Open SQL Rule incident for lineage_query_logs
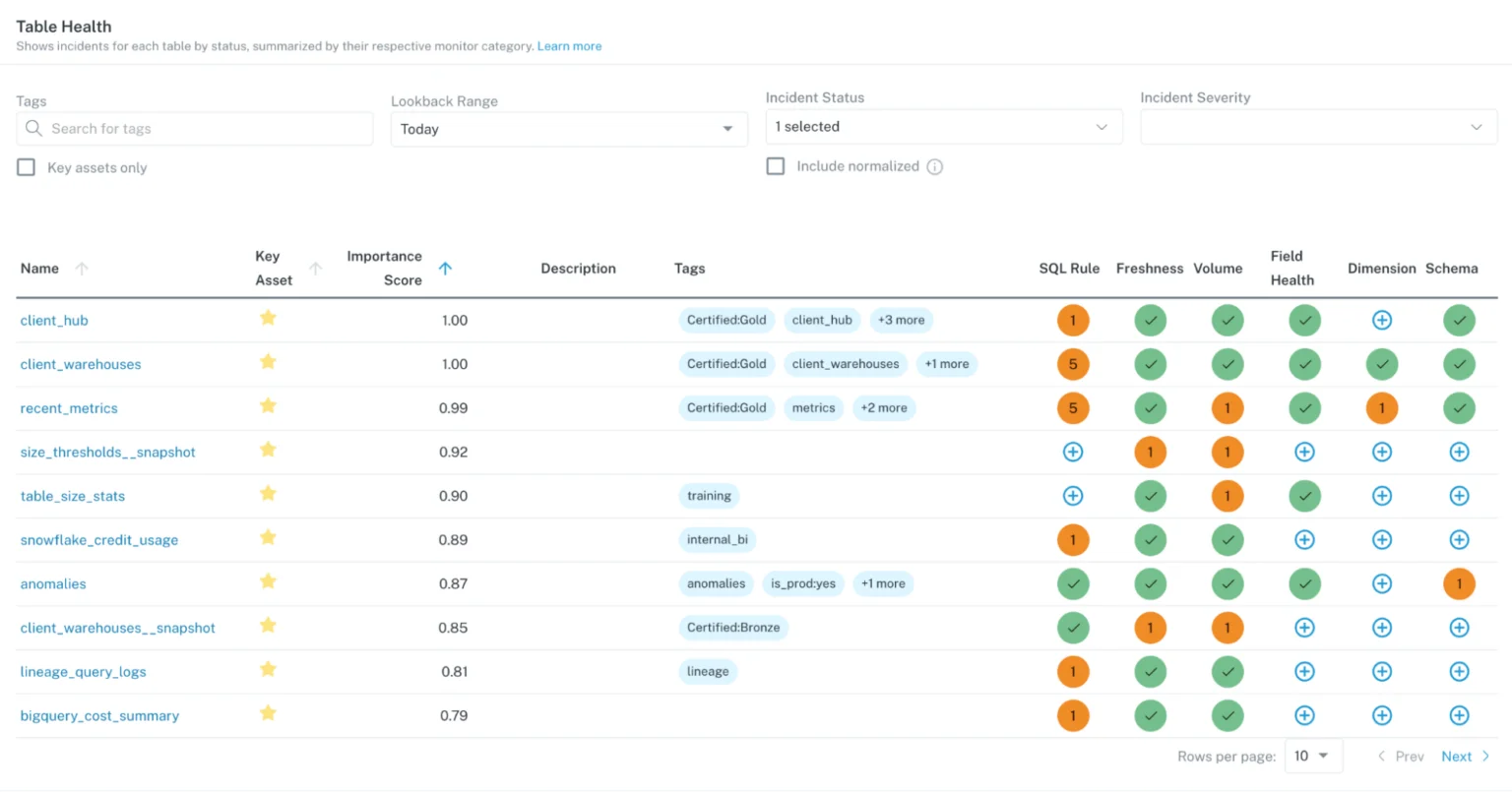This screenshot has width=1512, height=792. [x=1073, y=672]
